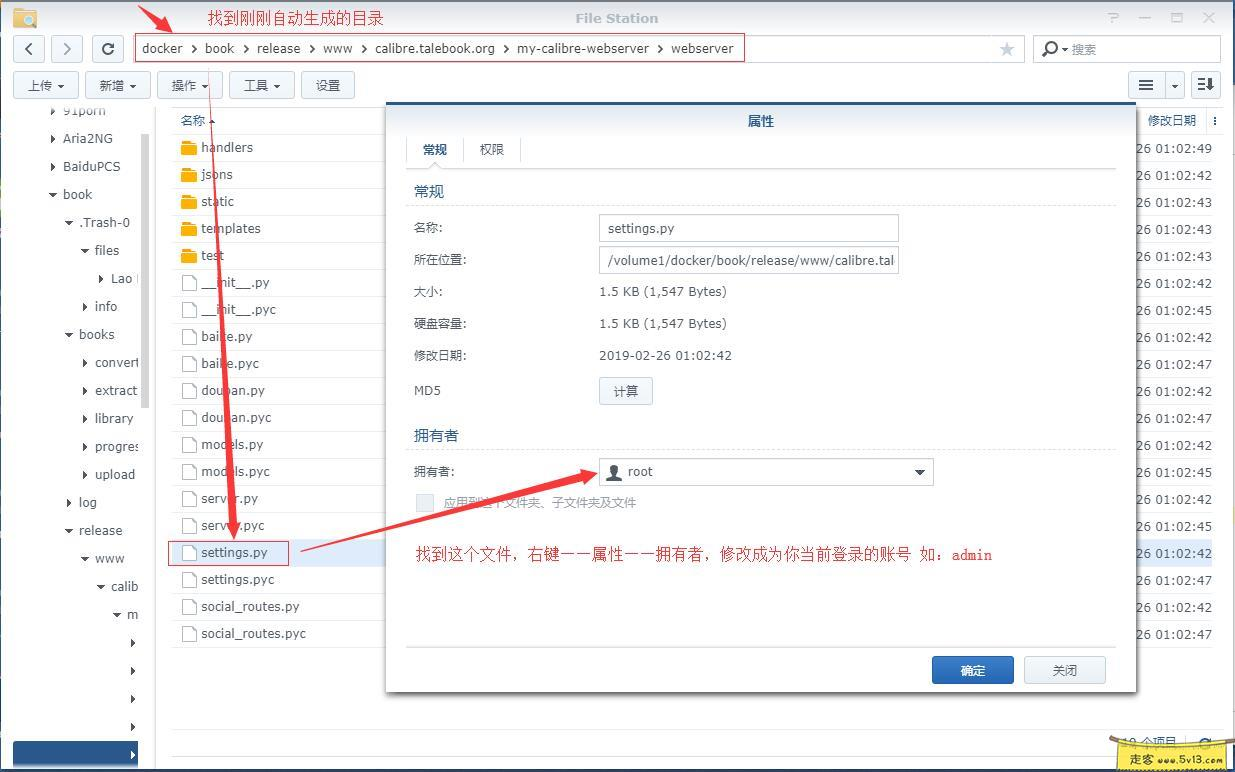Image resolution: width=1235 pixels, height=772 pixels.
Task: Check the apply-to-subfolders checkbox
Action: click(424, 502)
